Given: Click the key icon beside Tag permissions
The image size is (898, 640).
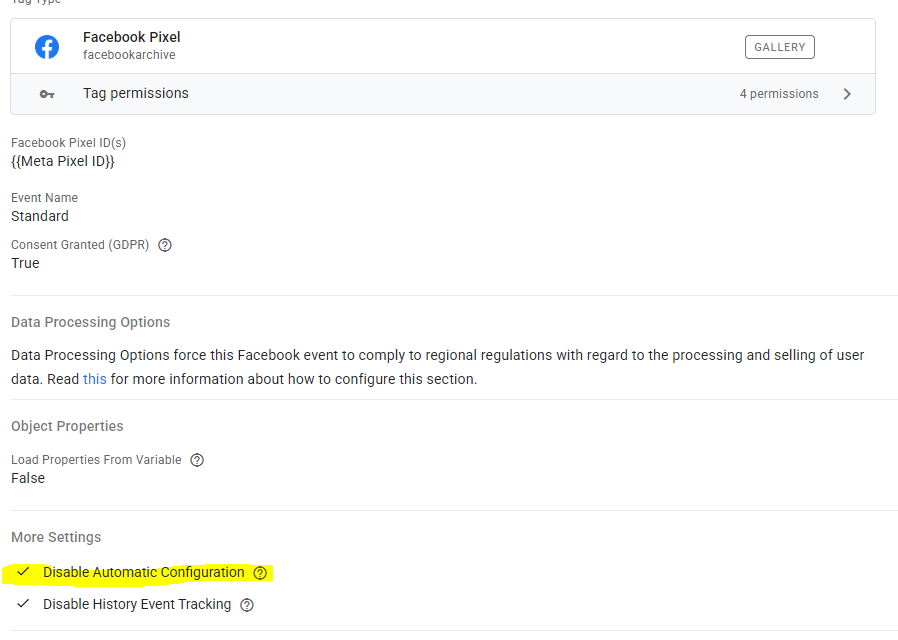Looking at the screenshot, I should [47, 94].
